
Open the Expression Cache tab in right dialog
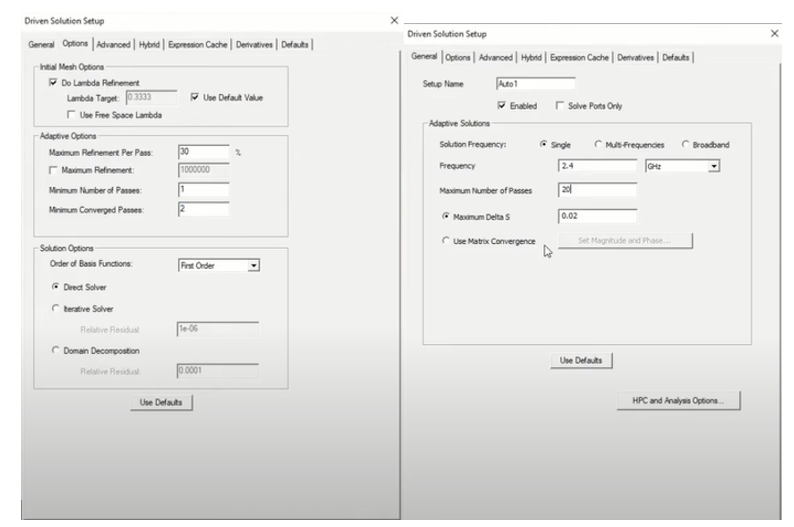coord(580,58)
